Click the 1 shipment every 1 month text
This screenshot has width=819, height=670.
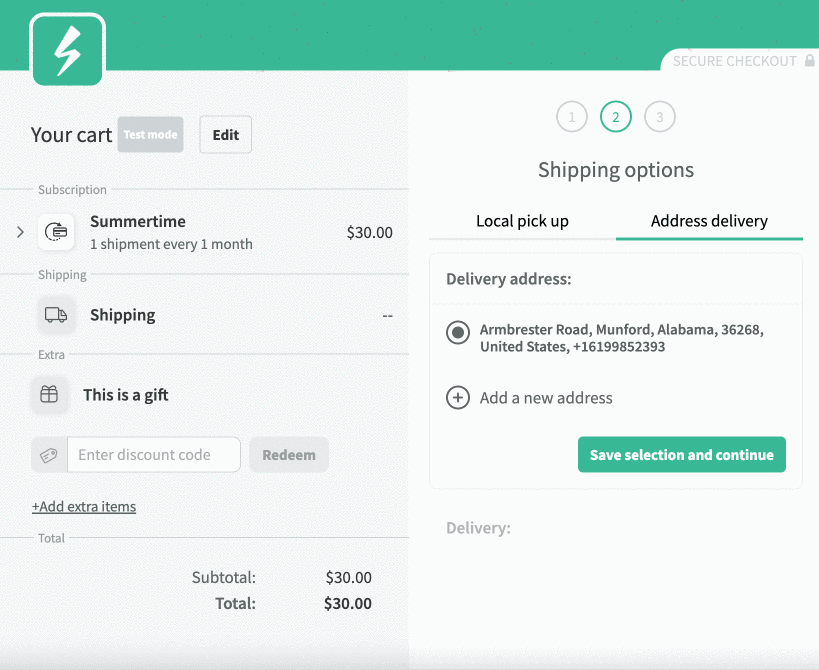pos(171,244)
